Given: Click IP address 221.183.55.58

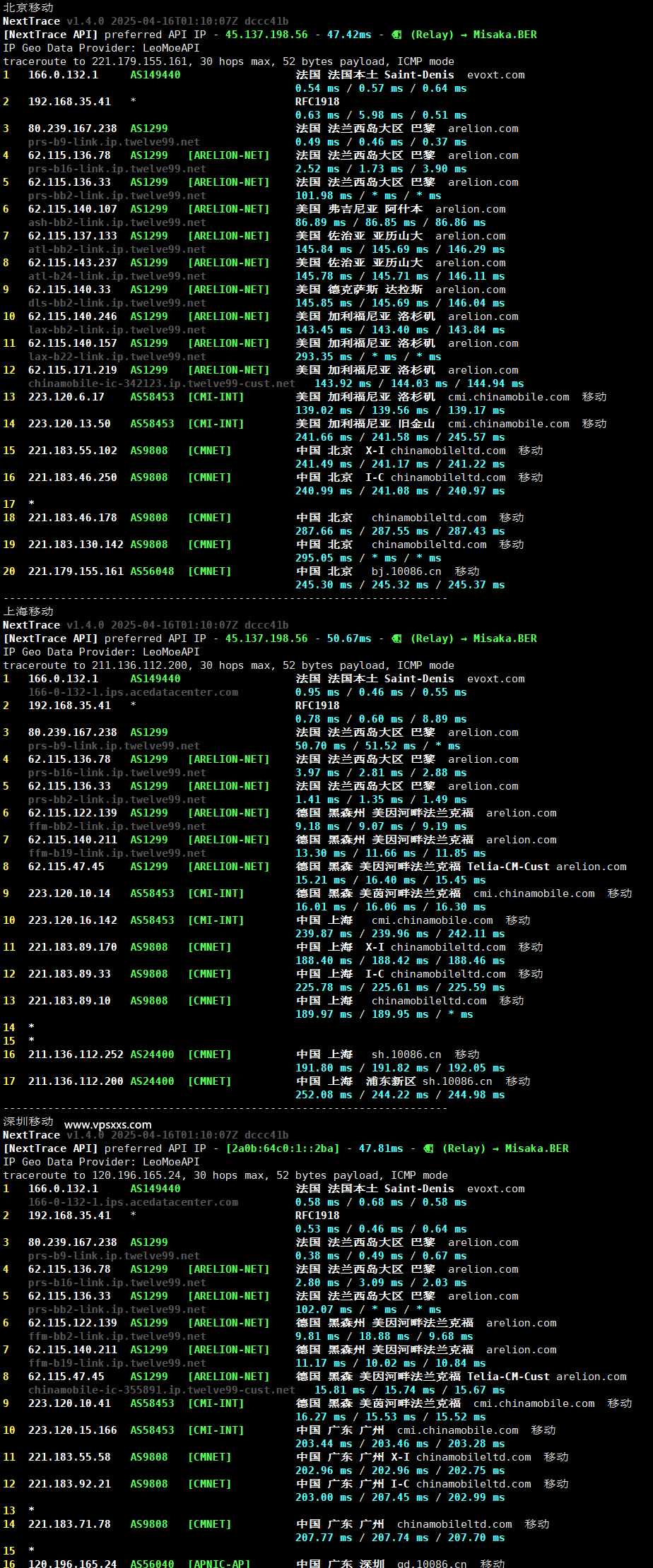Looking at the screenshot, I should (70, 1457).
